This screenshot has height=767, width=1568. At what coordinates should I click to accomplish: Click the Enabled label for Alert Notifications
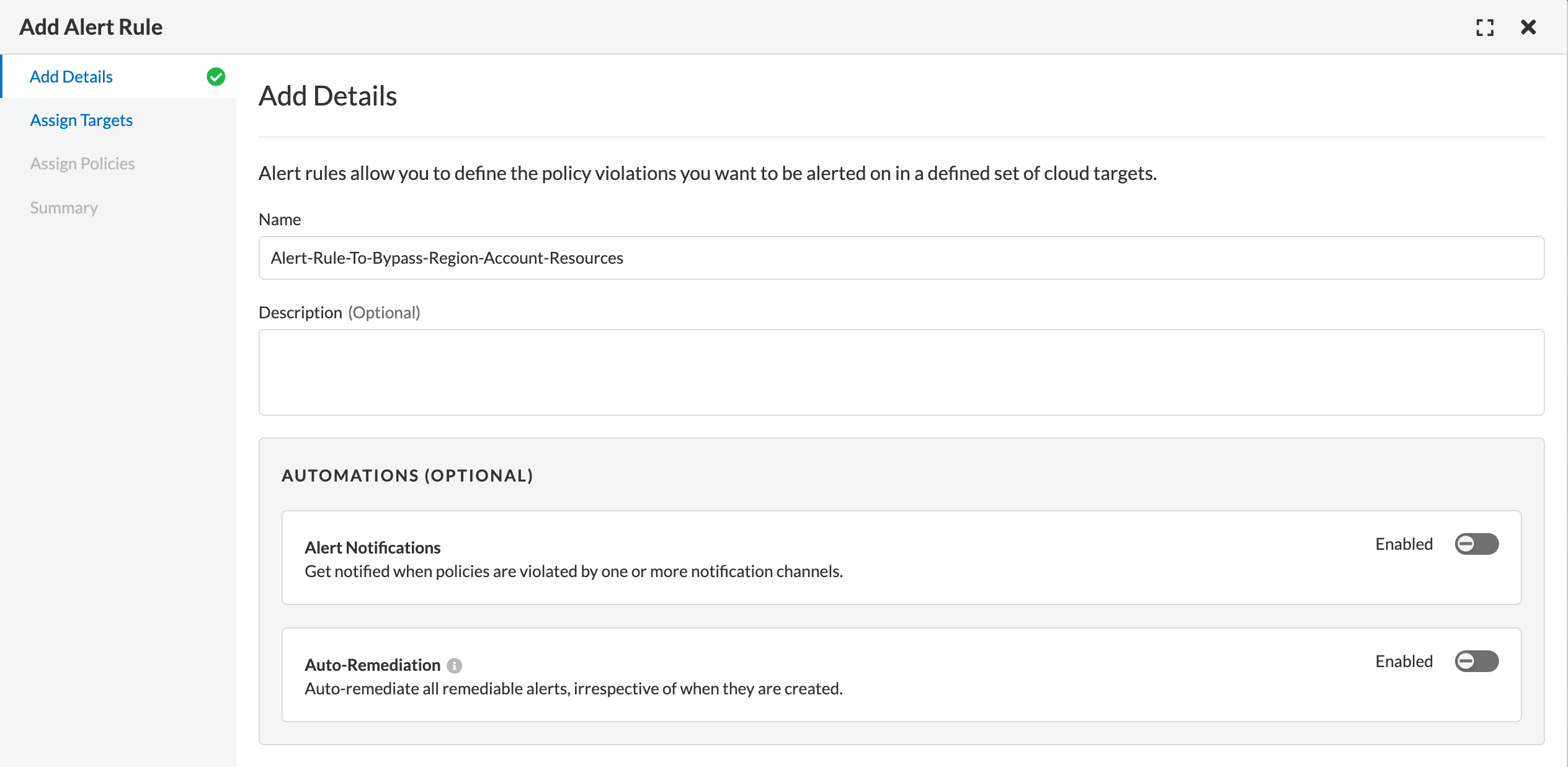pyautogui.click(x=1404, y=544)
